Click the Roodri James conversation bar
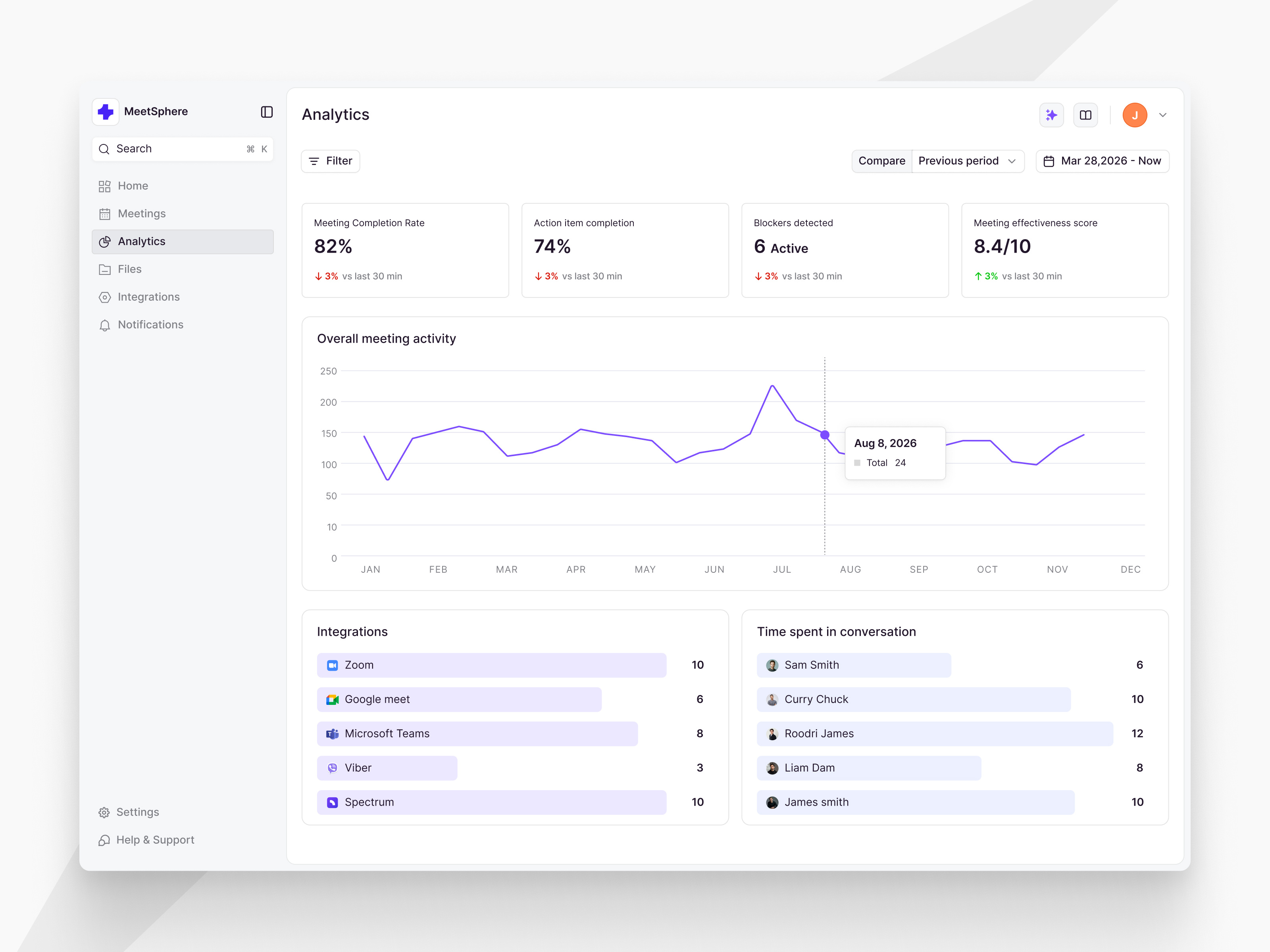Image resolution: width=1270 pixels, height=952 pixels. click(x=935, y=734)
